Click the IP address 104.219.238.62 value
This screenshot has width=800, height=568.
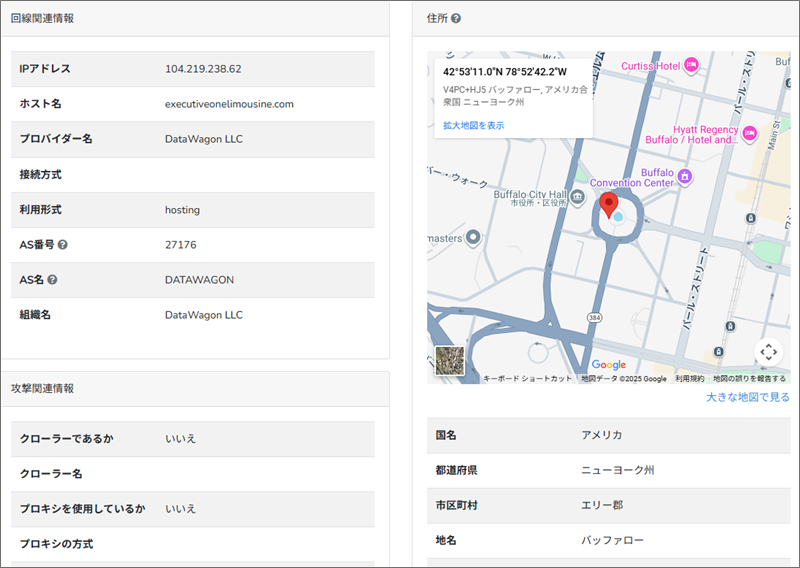[203, 69]
